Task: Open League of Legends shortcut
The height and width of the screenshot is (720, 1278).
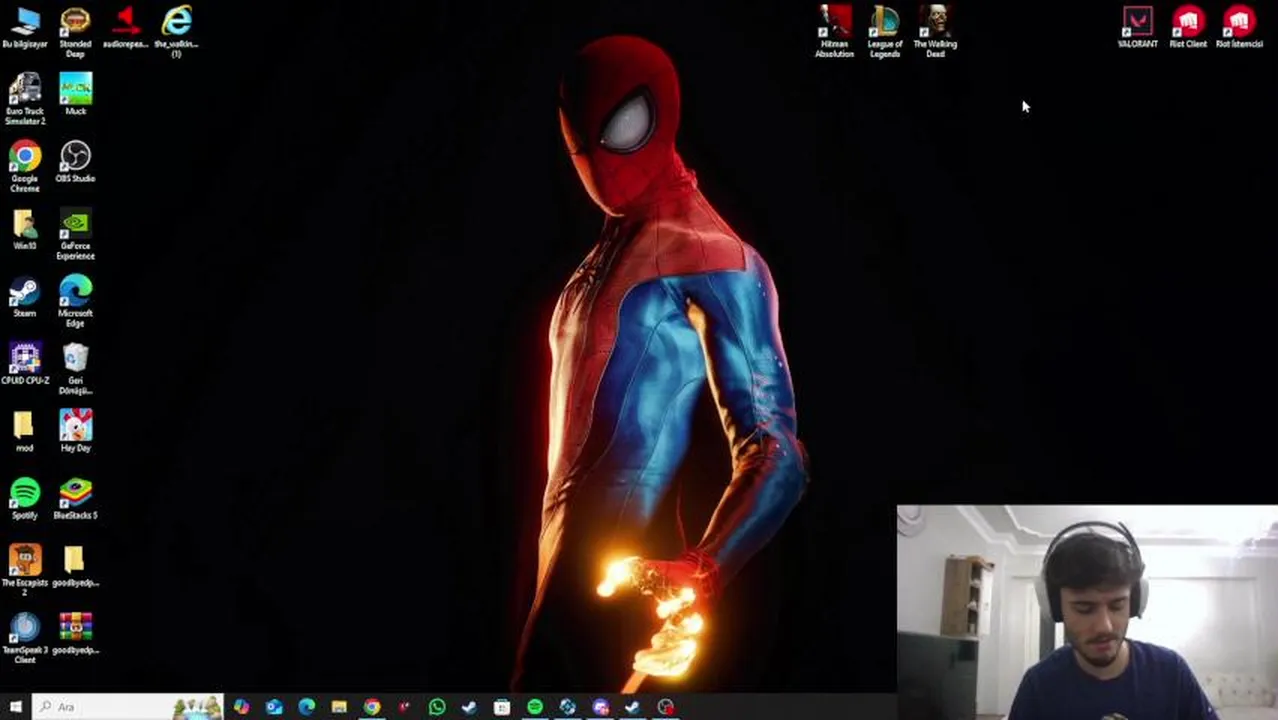Action: coord(885,31)
